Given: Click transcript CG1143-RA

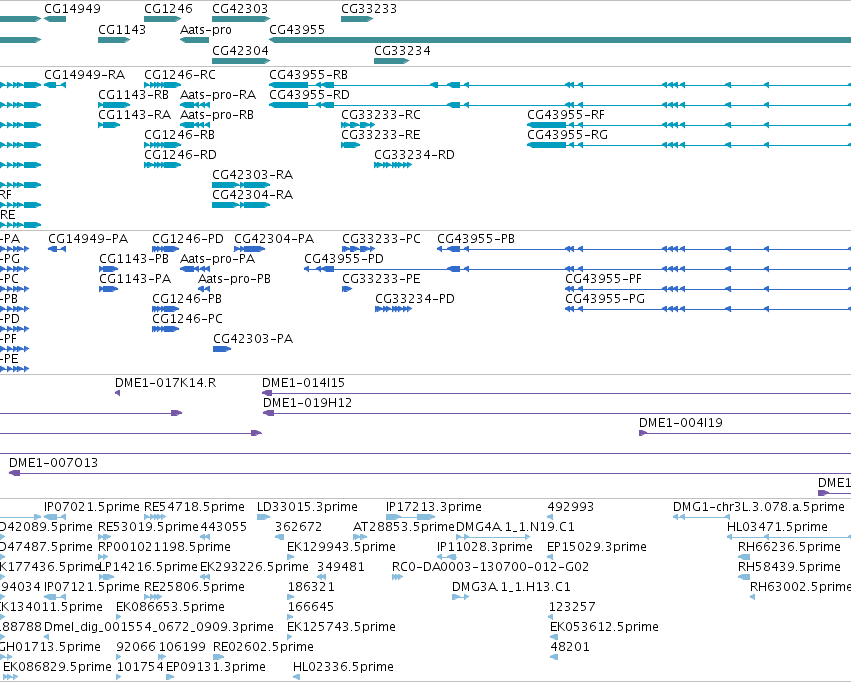Looking at the screenshot, I should (x=135, y=114).
